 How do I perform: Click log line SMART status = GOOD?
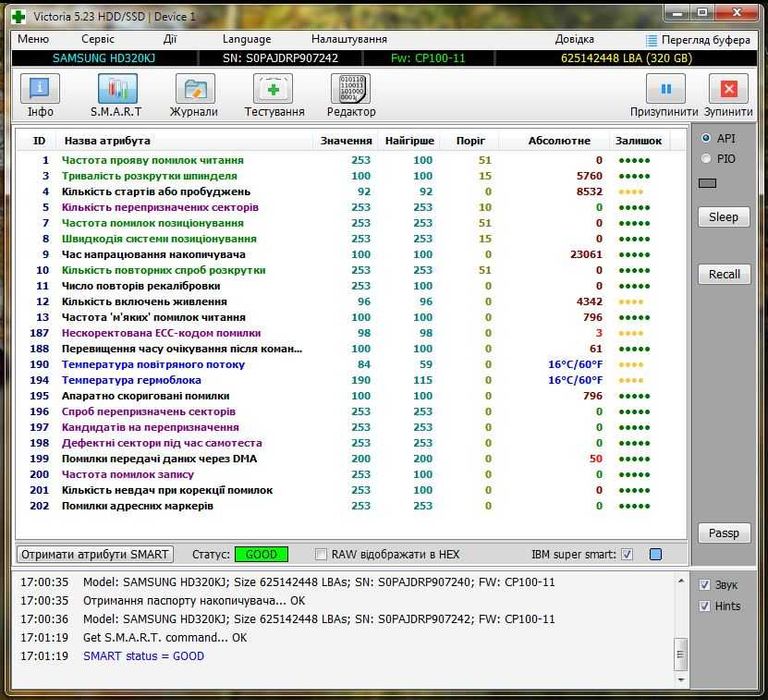coord(144,656)
